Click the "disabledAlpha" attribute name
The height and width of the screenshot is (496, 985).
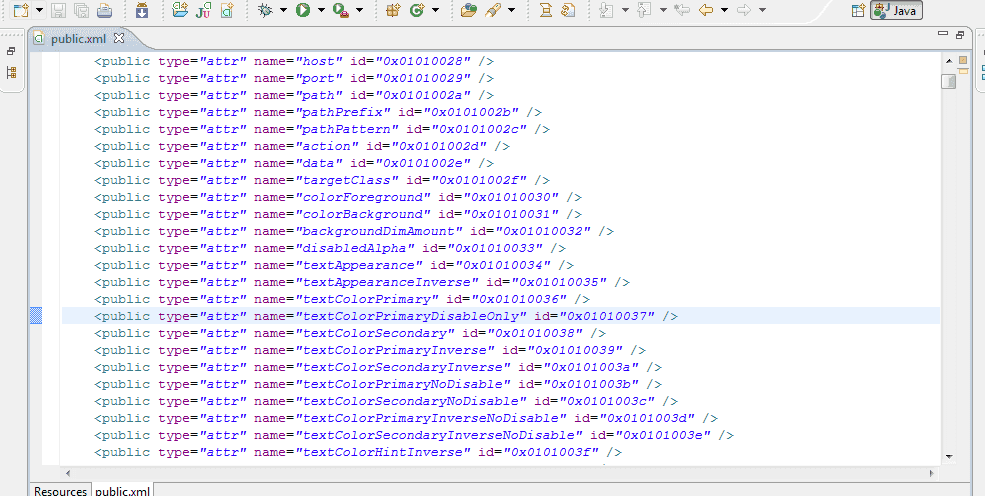point(355,248)
